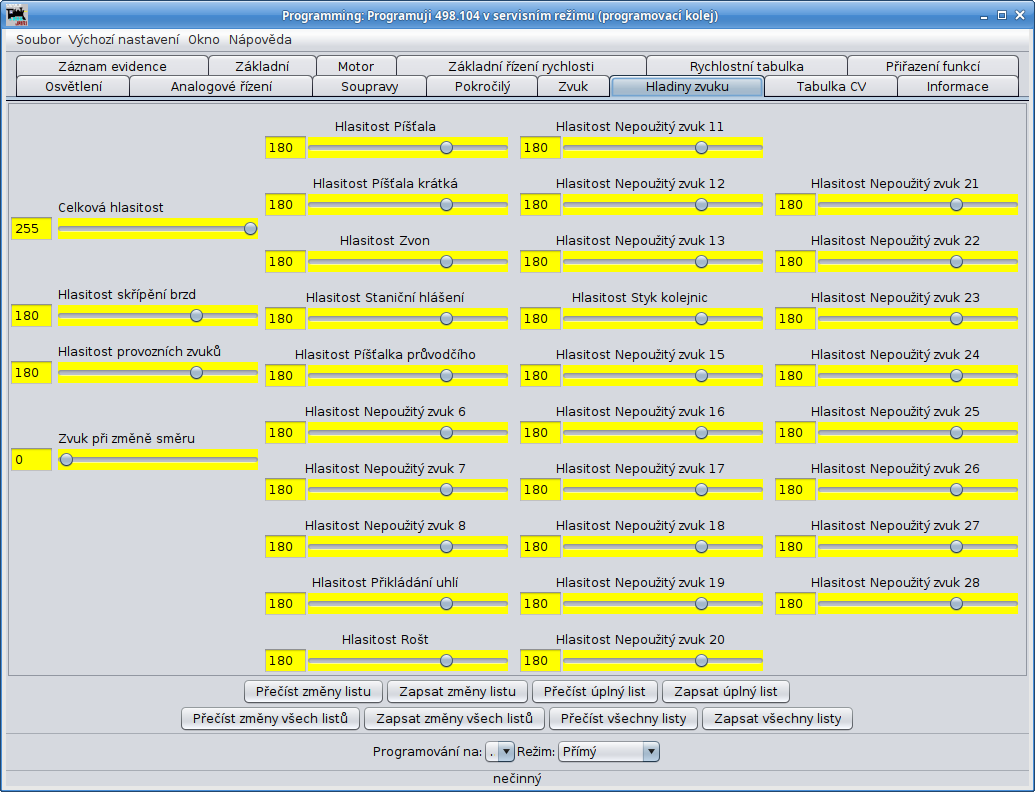
Task: Click the Hlasitost skřípění brzd value field
Action: (x=31, y=316)
